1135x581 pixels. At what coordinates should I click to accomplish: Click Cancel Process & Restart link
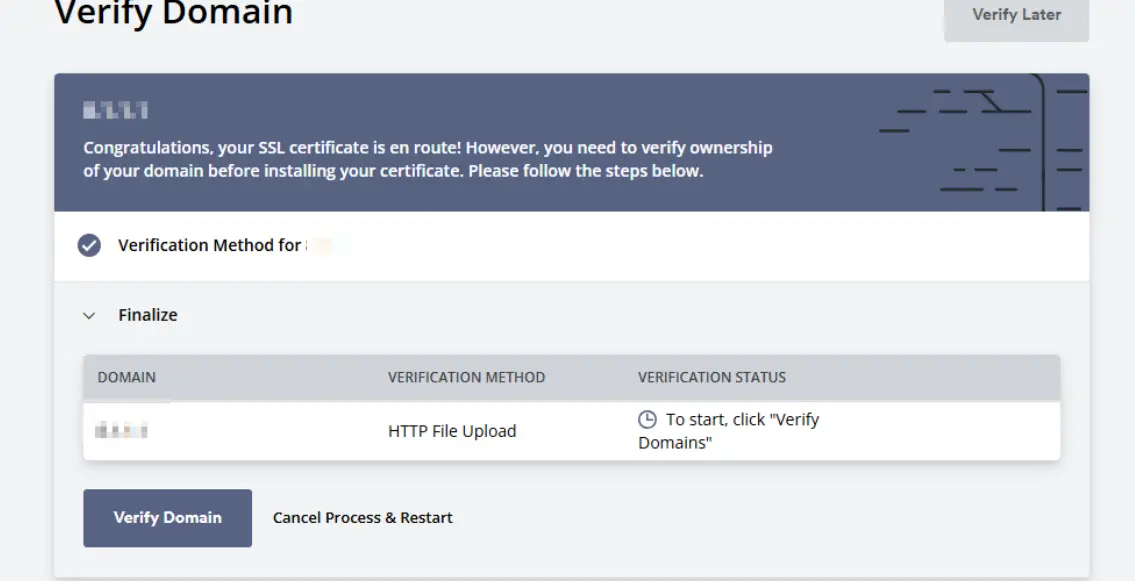click(x=363, y=517)
